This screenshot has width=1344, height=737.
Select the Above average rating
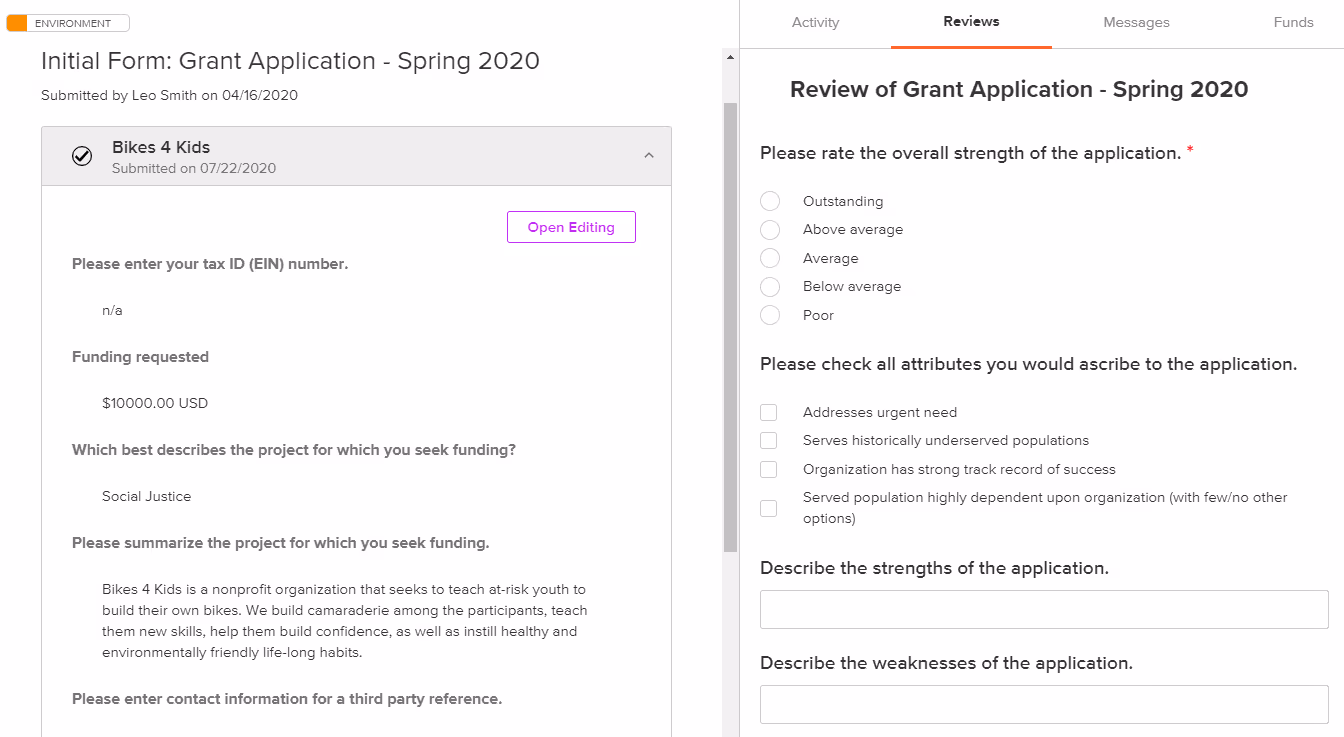coord(770,230)
